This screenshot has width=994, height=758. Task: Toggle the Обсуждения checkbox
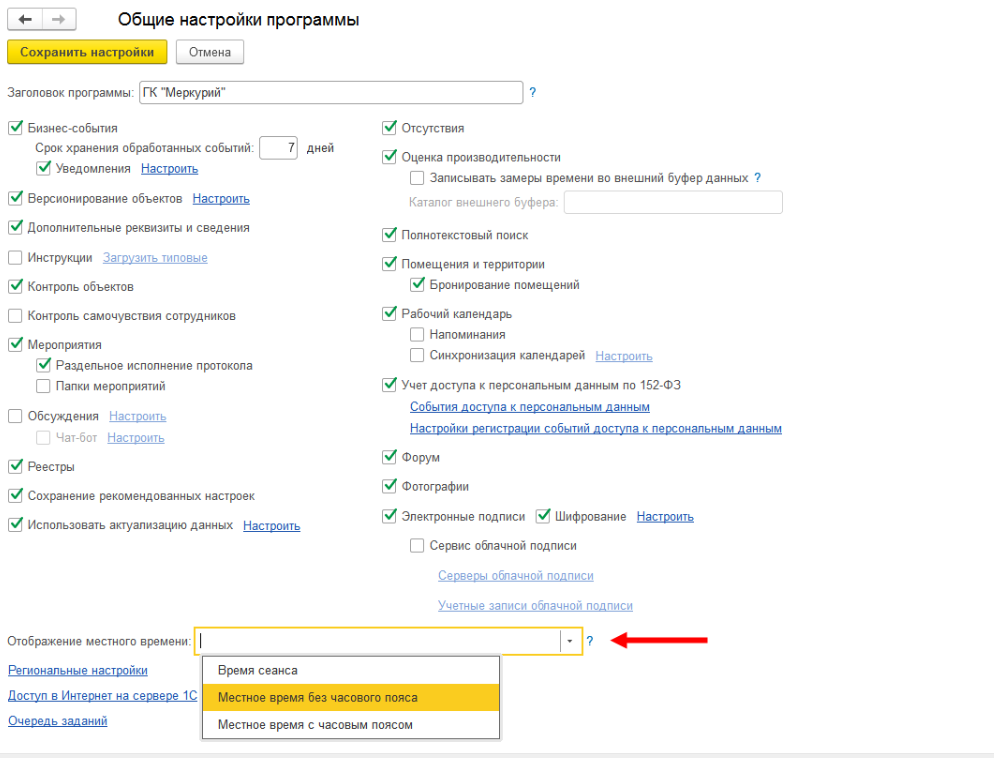(15, 416)
